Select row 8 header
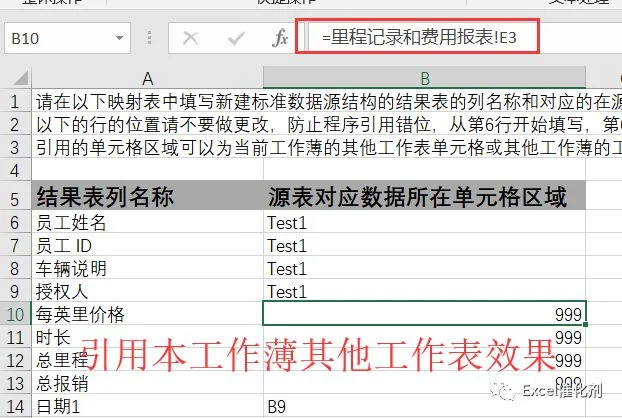Viewport: 622px width, 418px height. (15, 268)
